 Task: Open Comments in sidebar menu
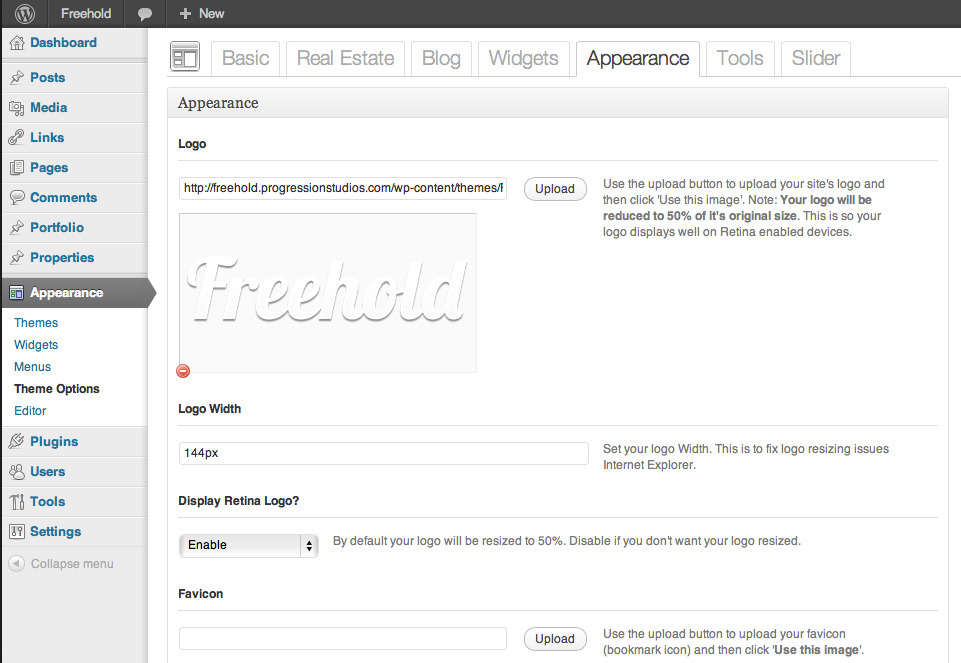[x=64, y=197]
